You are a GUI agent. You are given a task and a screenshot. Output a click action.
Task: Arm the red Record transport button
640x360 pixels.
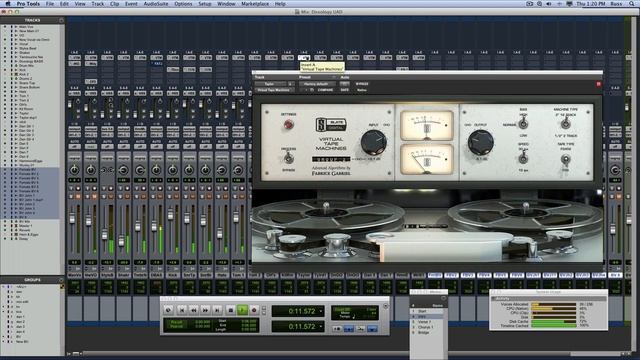(254, 311)
